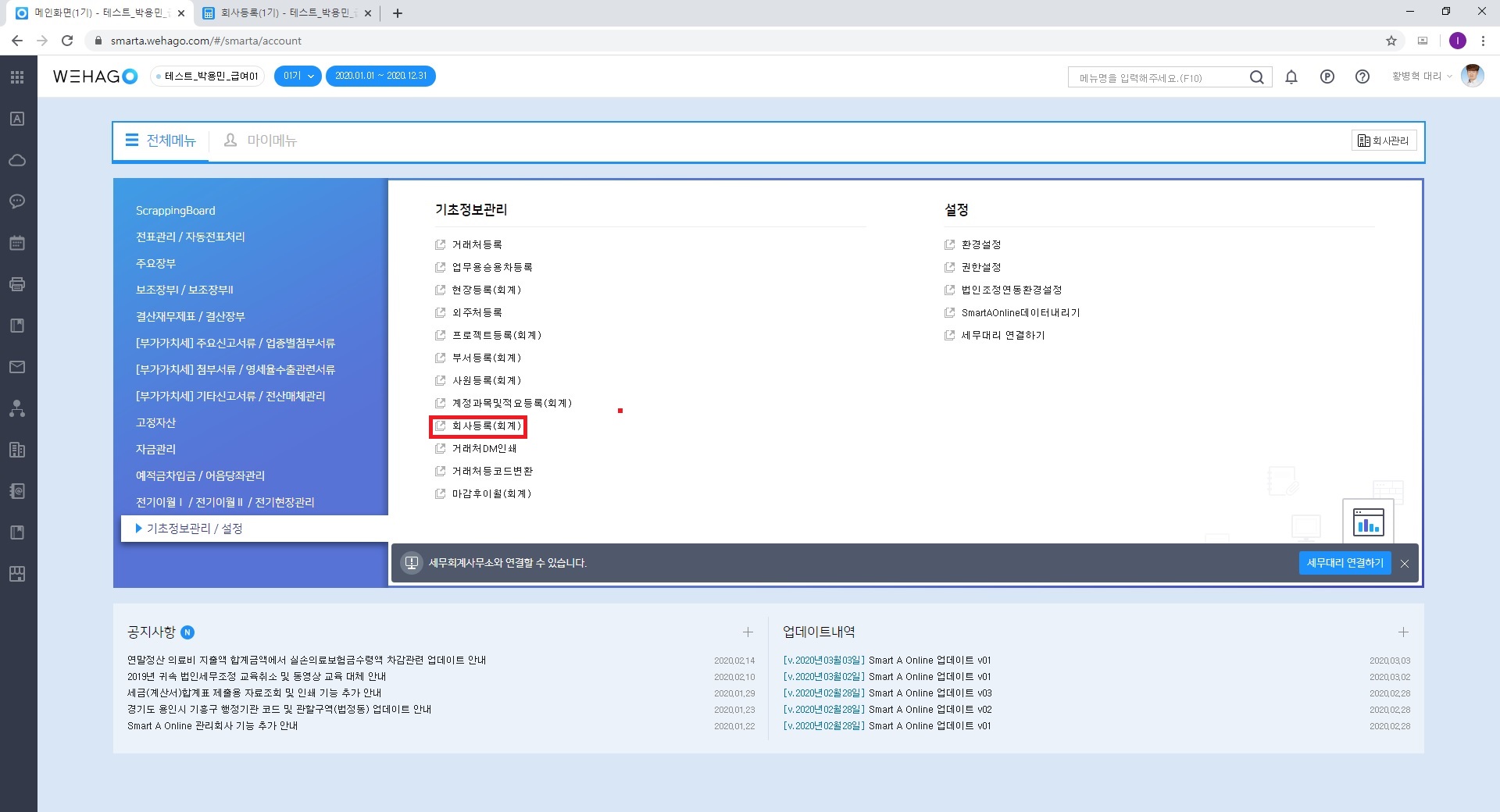Click the 회사관리 button
The image size is (1500, 812).
click(x=1383, y=141)
